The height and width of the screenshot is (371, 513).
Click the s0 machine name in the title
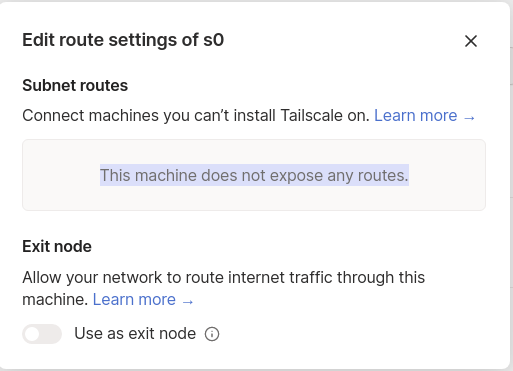point(214,40)
